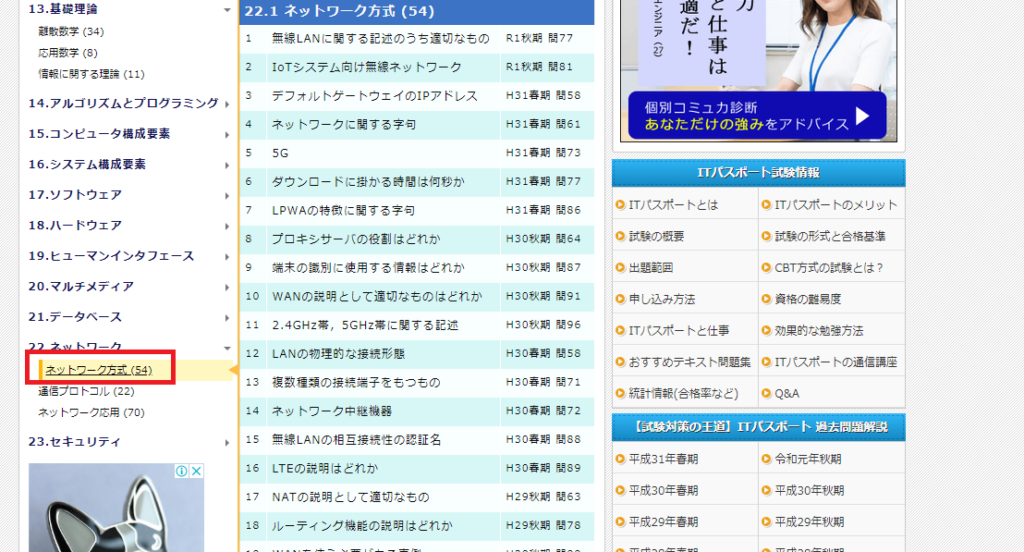The image size is (1024, 552).
Task: Collapse the 13.基礎理論 section arrow
Action: pos(227,10)
